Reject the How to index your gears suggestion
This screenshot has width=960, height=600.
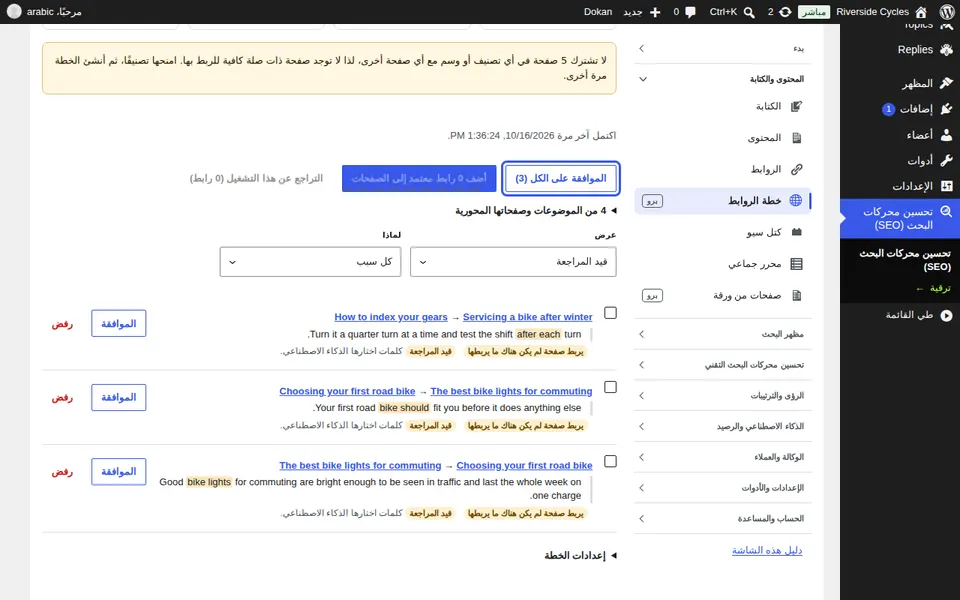point(62,324)
